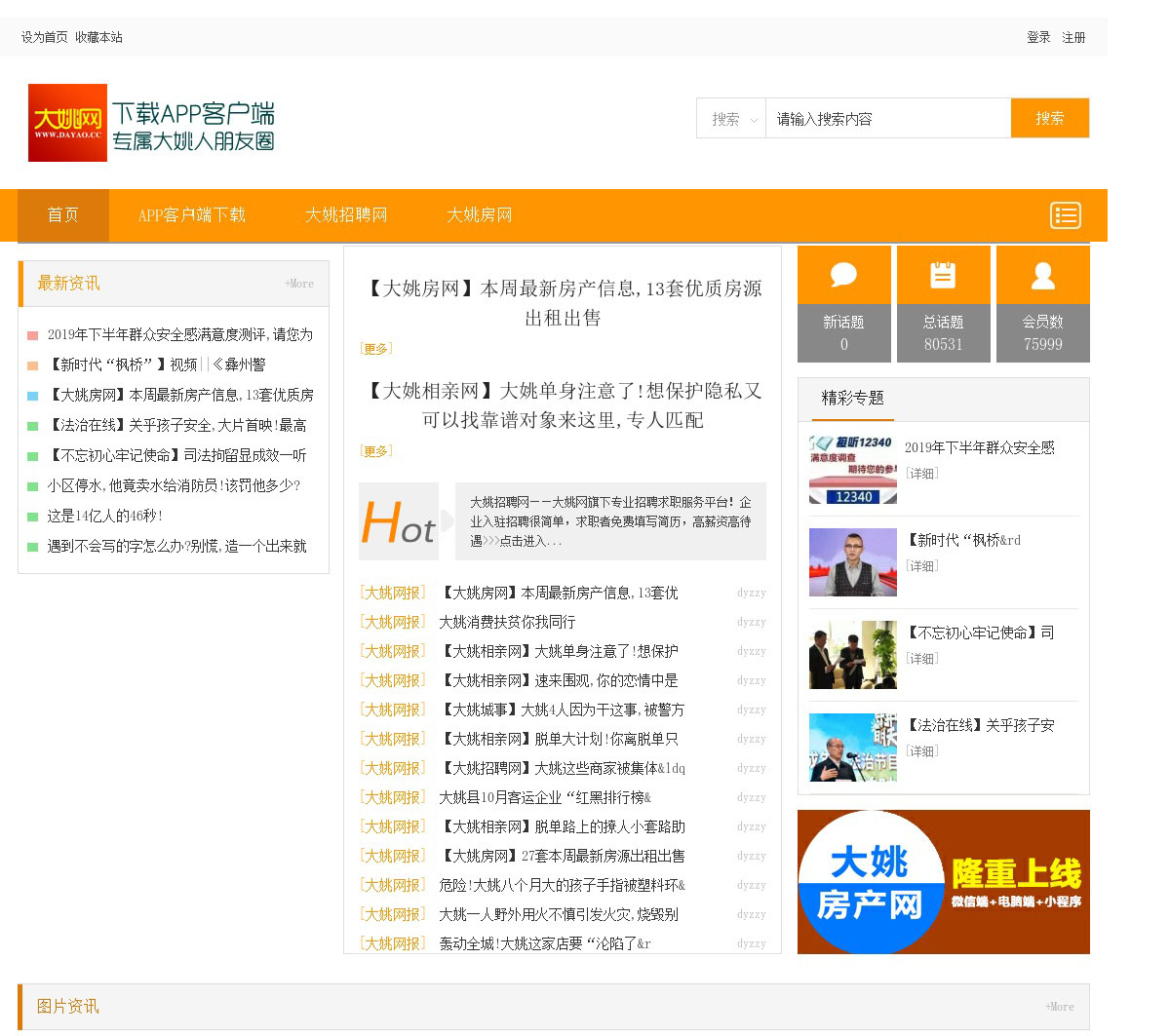1170x1036 pixels.
Task: Open the search type dropdown
Action: point(731,119)
